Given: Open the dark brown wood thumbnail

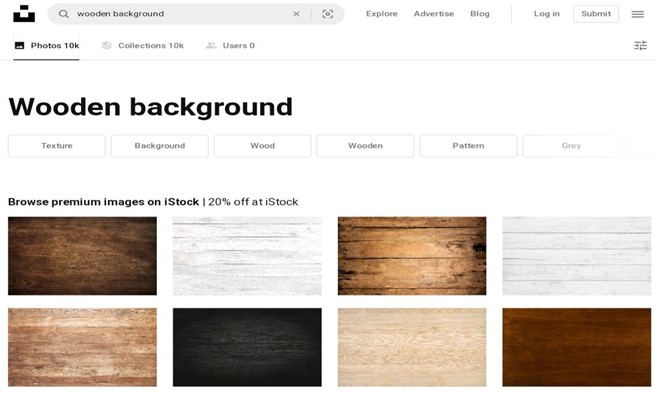Looking at the screenshot, I should tap(82, 256).
